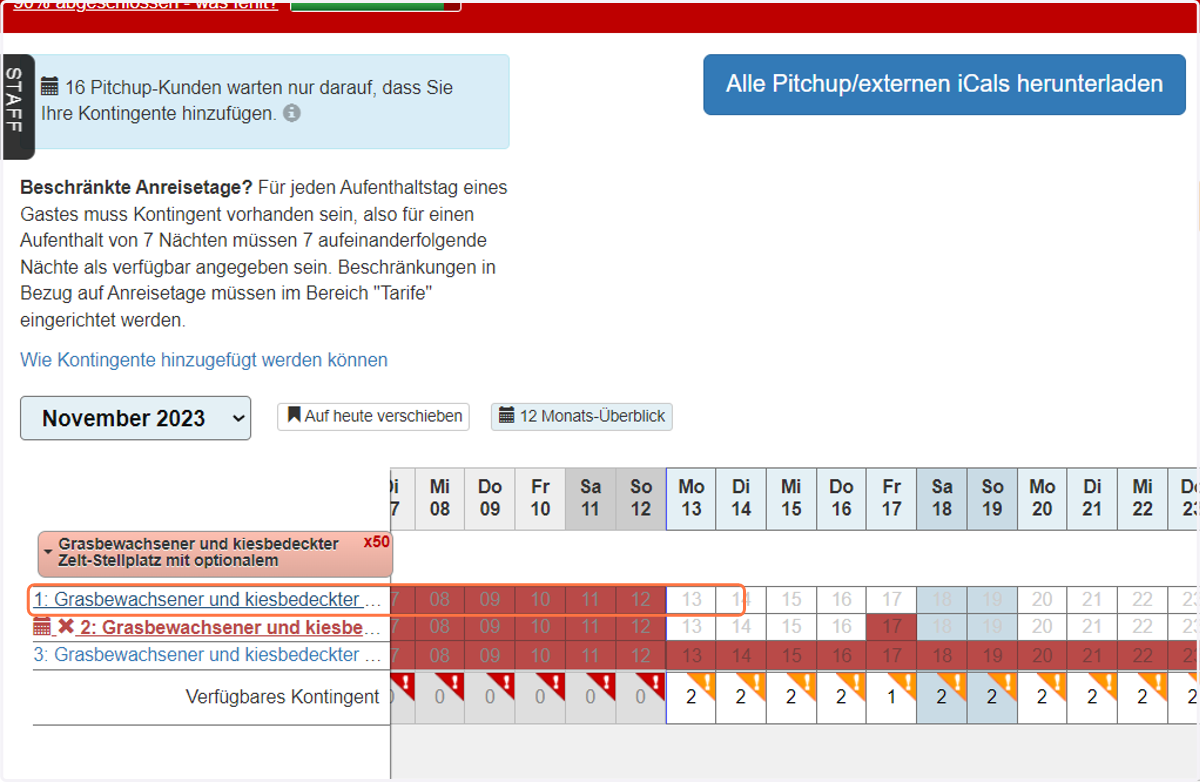
Task: Click the completion progress bar in red banner
Action: [x=376, y=5]
